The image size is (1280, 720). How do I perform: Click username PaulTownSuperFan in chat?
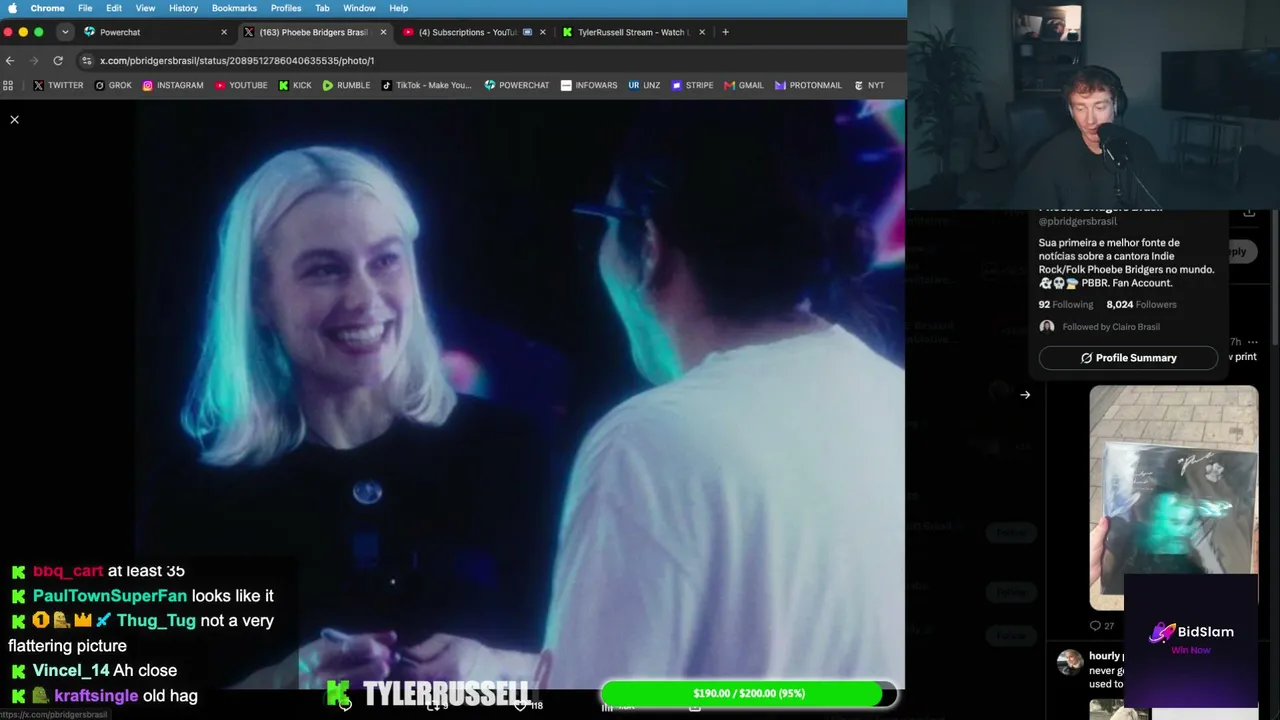coord(110,596)
